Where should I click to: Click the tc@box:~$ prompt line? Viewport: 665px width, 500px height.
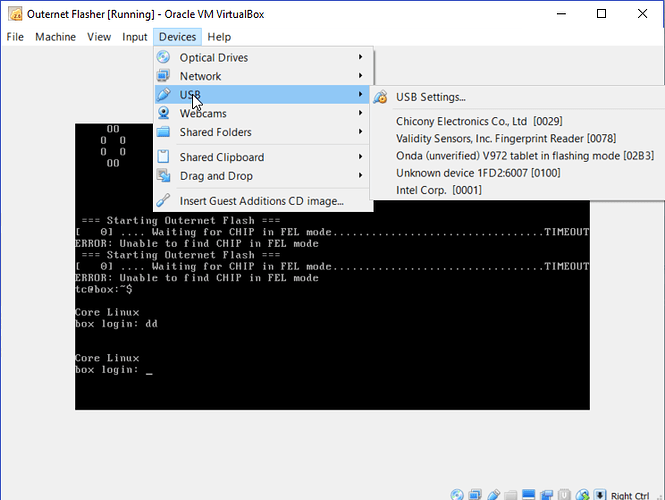tap(104, 289)
